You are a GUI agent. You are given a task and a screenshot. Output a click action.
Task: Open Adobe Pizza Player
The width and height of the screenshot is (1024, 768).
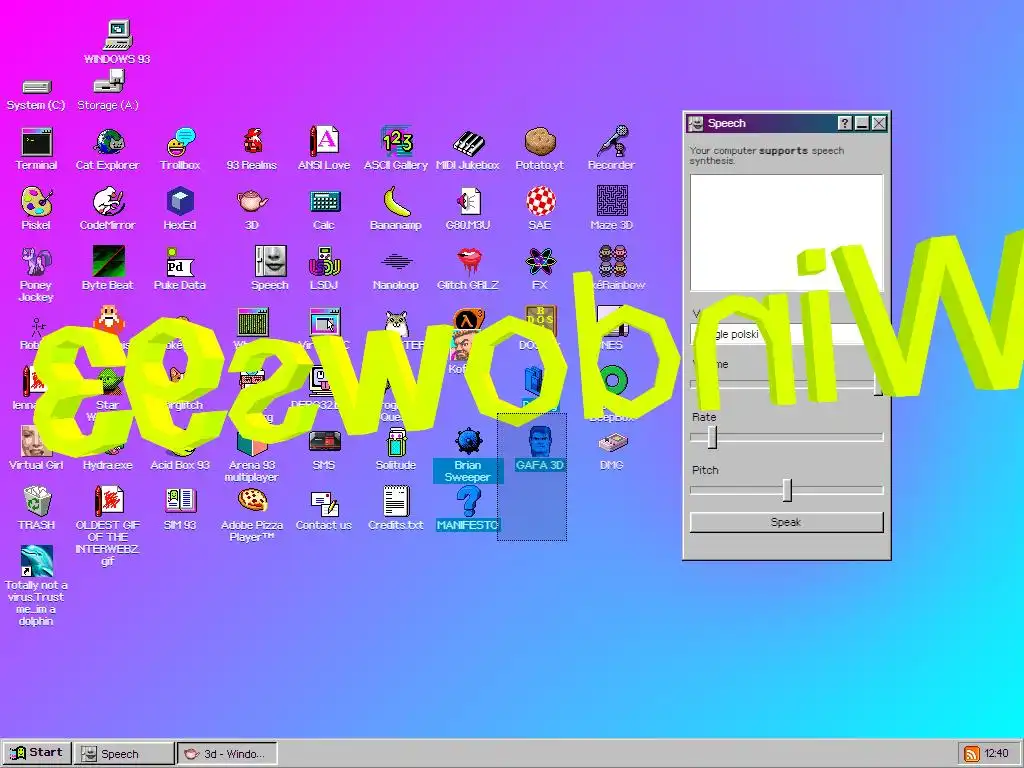point(252,515)
